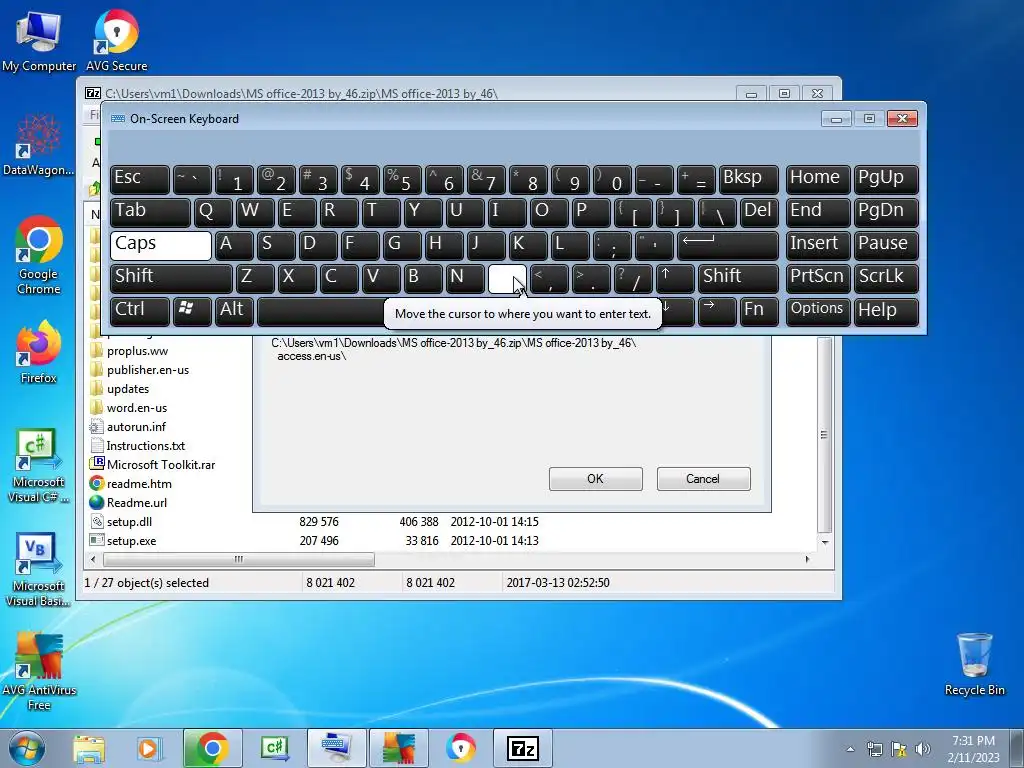
Task: Open AVG AntiVirus taskbar button
Action: click(399, 748)
